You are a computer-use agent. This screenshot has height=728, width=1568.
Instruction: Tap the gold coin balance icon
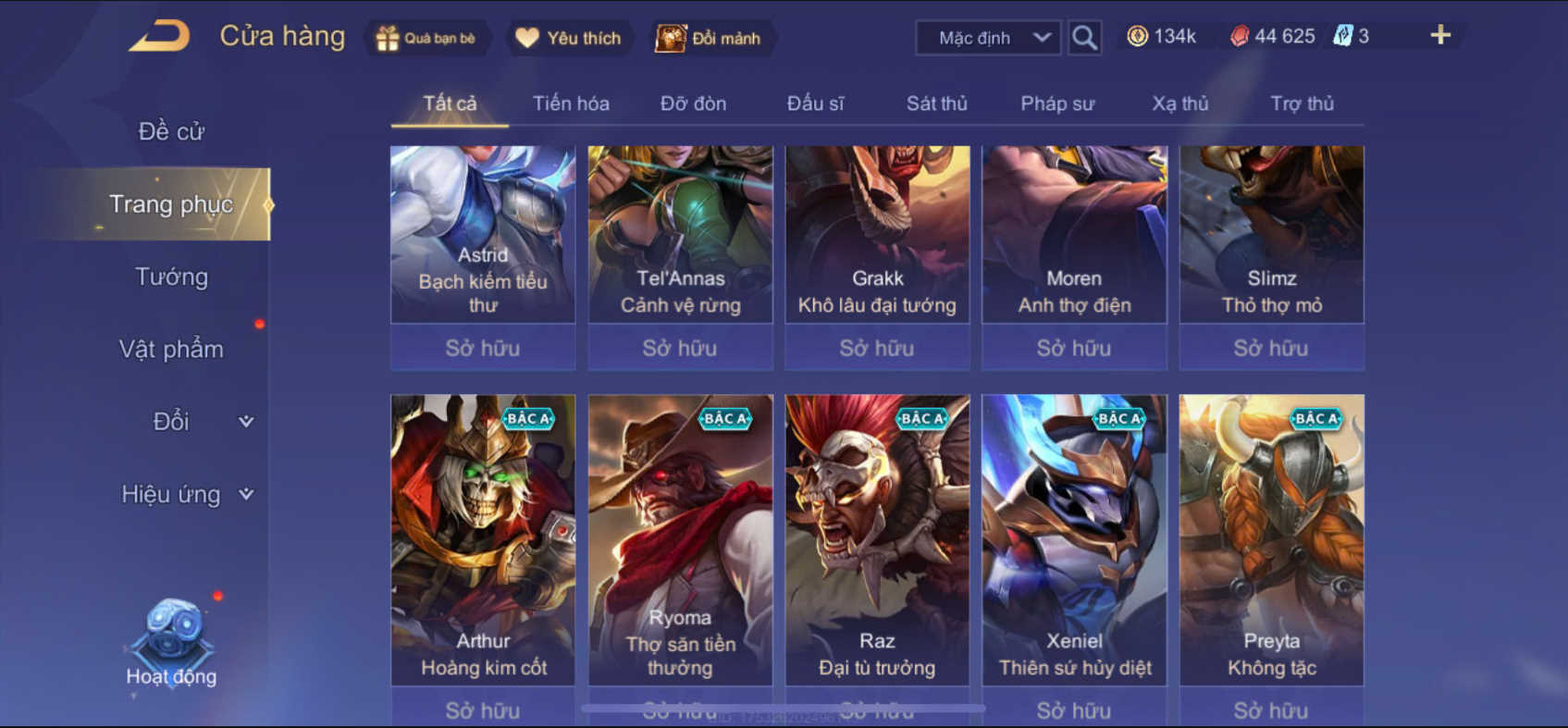(x=1138, y=36)
